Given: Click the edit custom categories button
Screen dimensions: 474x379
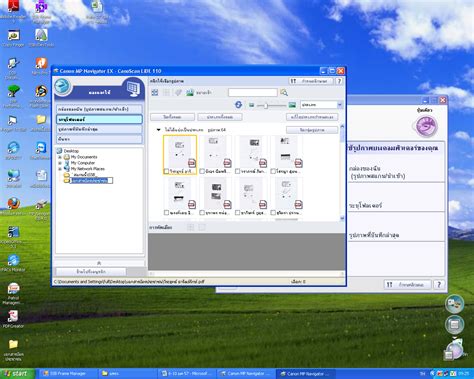Looking at the screenshot, I should 312,117.
